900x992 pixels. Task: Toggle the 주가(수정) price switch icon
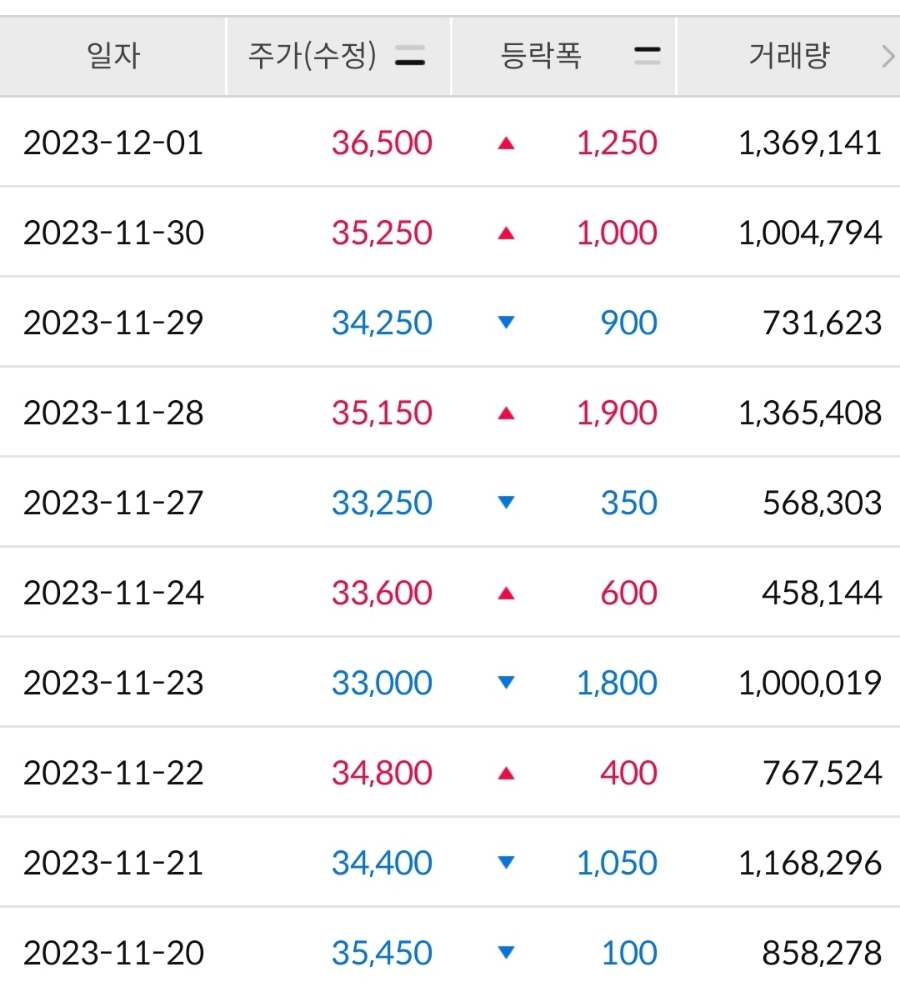pos(410,56)
